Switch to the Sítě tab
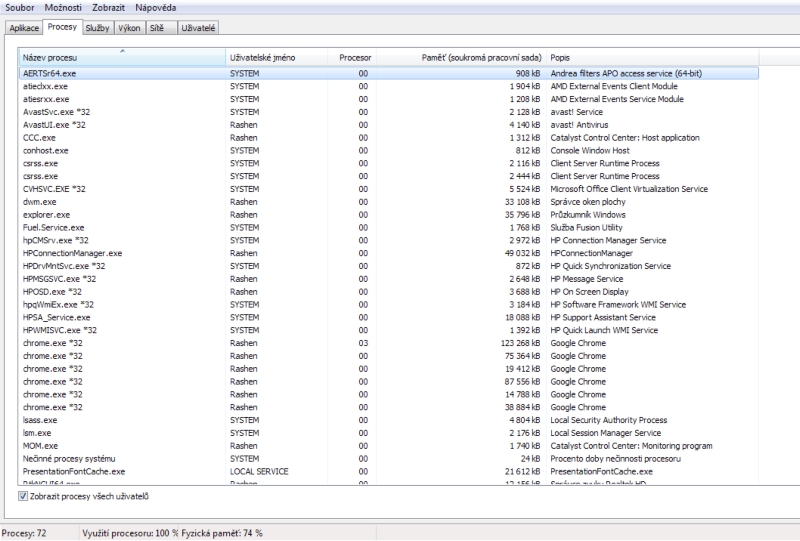This screenshot has width=800, height=541. 157,28
